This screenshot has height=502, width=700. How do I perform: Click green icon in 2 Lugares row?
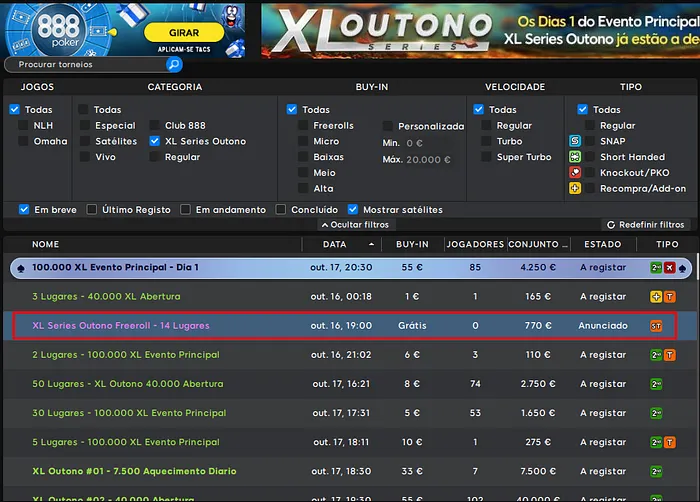(656, 355)
